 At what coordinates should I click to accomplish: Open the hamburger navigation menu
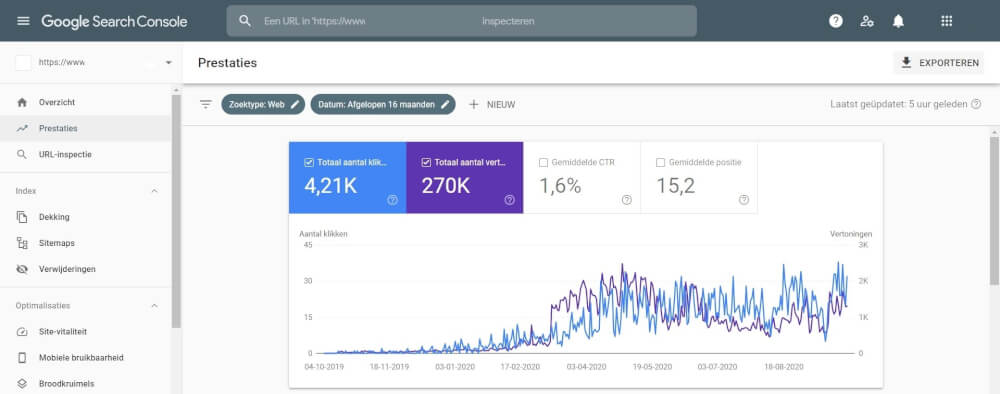coord(23,21)
